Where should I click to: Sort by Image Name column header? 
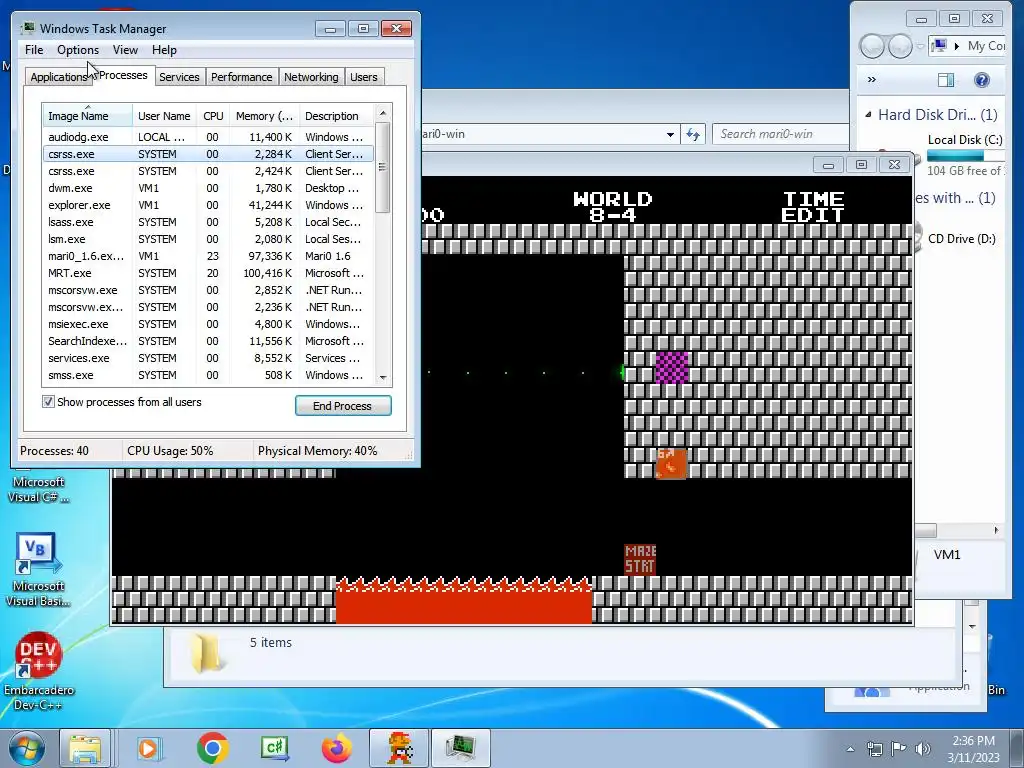88,116
